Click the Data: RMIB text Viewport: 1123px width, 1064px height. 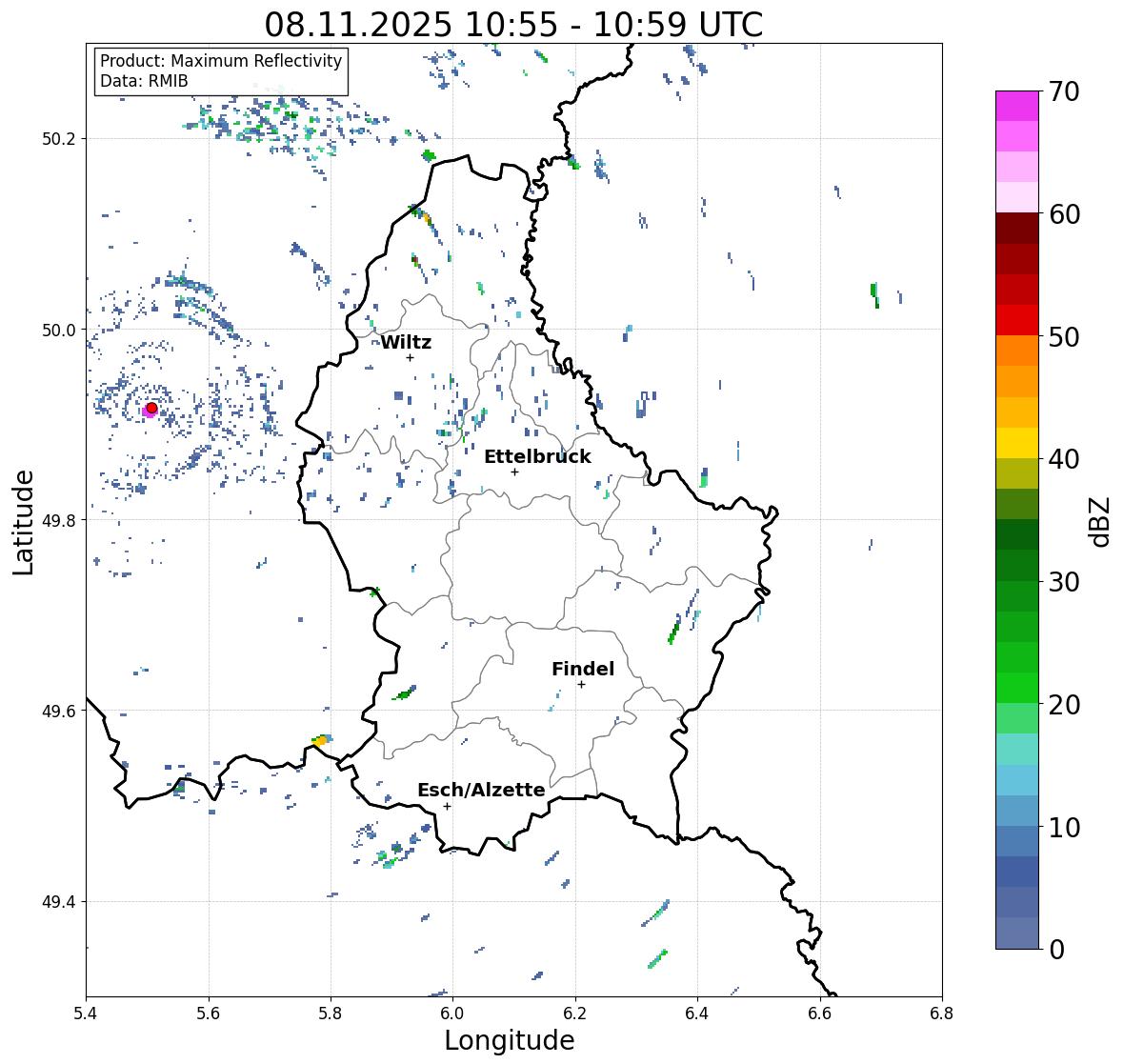click(144, 81)
